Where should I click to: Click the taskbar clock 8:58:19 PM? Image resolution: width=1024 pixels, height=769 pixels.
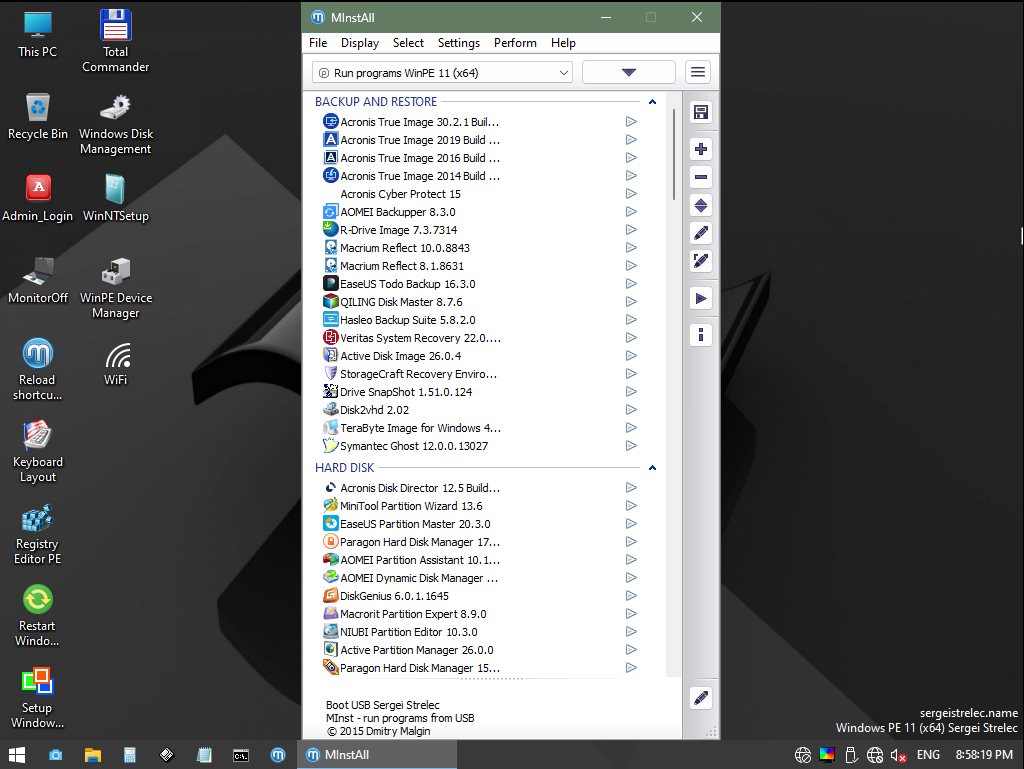tap(984, 755)
